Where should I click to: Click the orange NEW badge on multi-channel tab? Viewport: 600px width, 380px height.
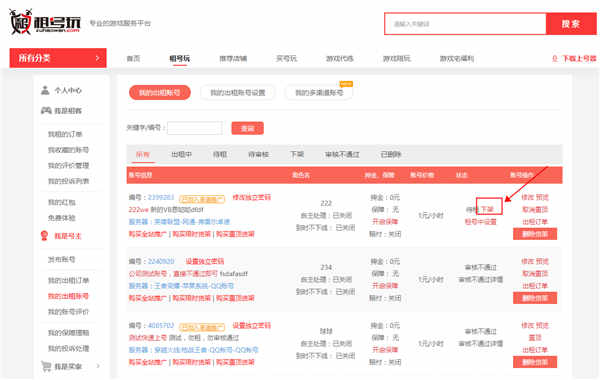pyautogui.click(x=346, y=84)
